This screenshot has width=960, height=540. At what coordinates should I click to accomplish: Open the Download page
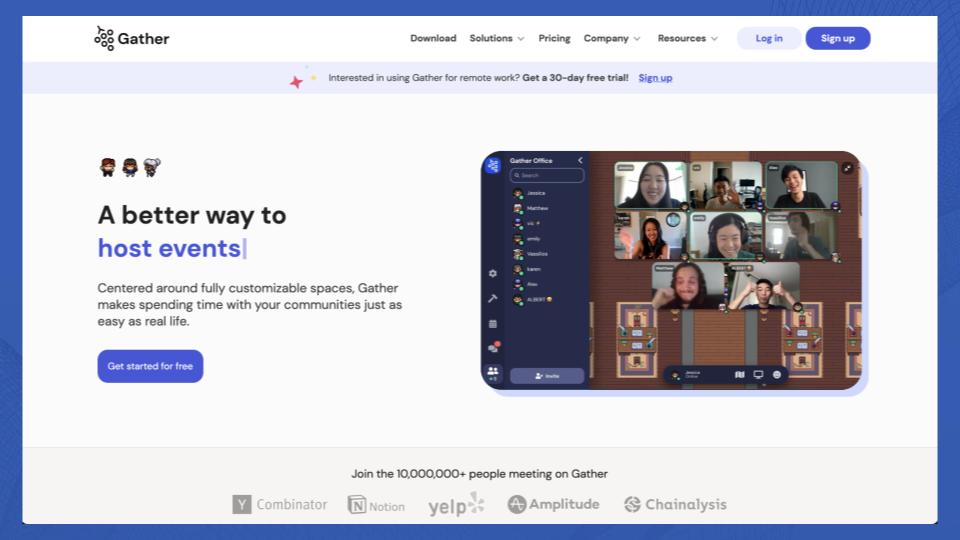(x=433, y=38)
